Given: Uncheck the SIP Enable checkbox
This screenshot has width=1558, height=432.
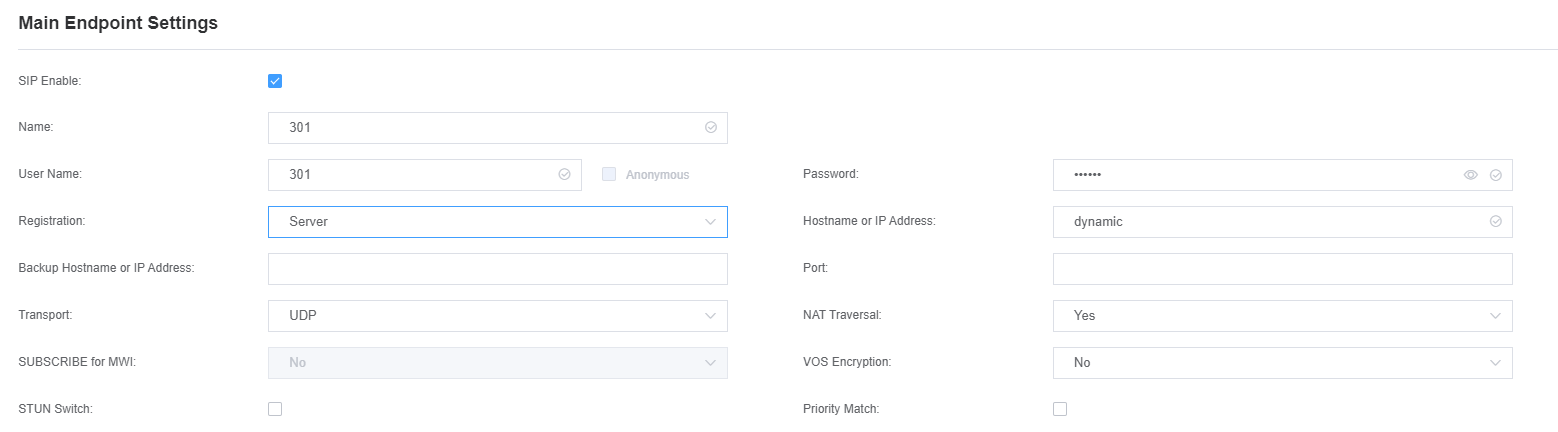Looking at the screenshot, I should 275,81.
